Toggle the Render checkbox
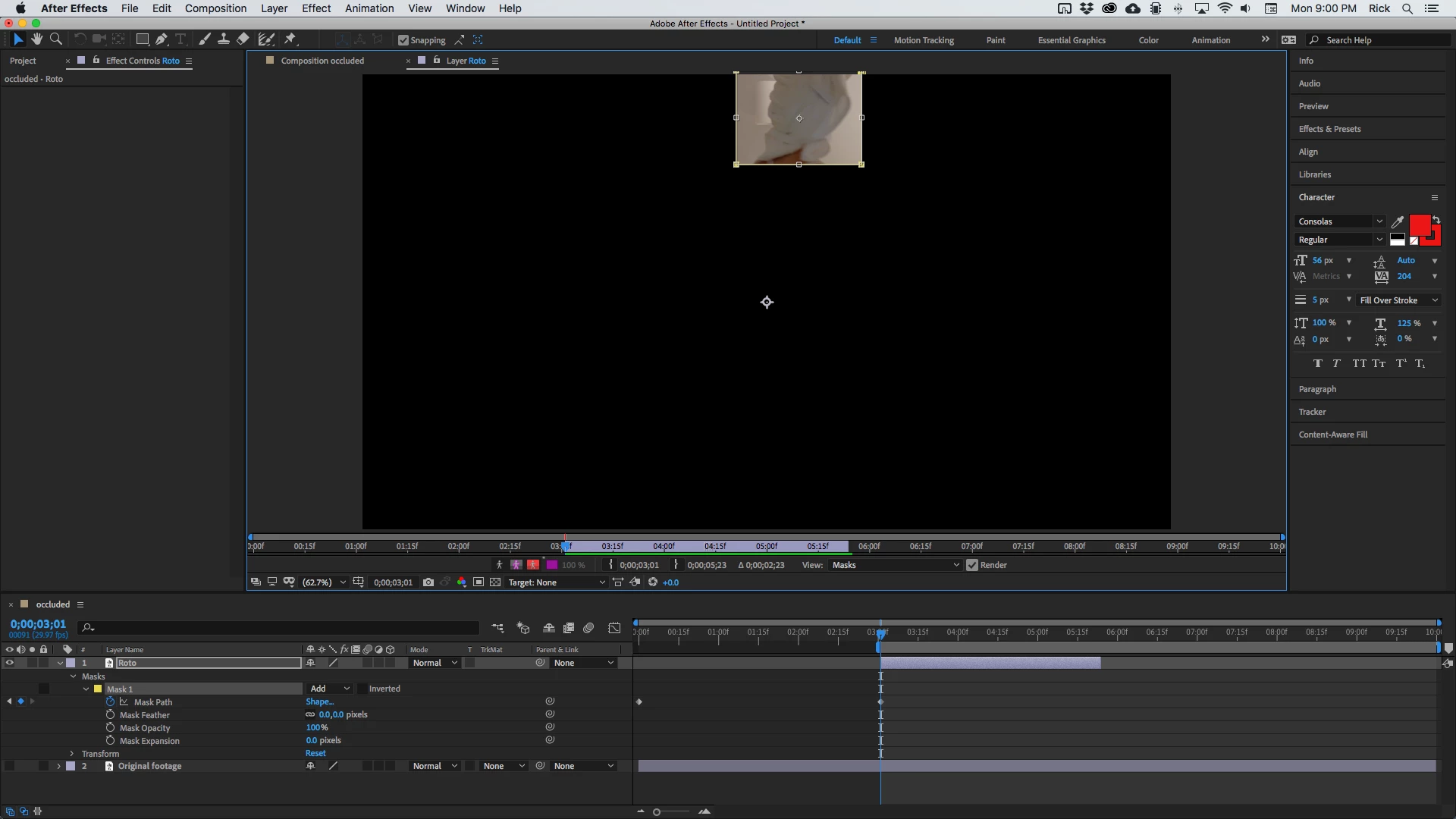The width and height of the screenshot is (1456, 819). point(972,565)
